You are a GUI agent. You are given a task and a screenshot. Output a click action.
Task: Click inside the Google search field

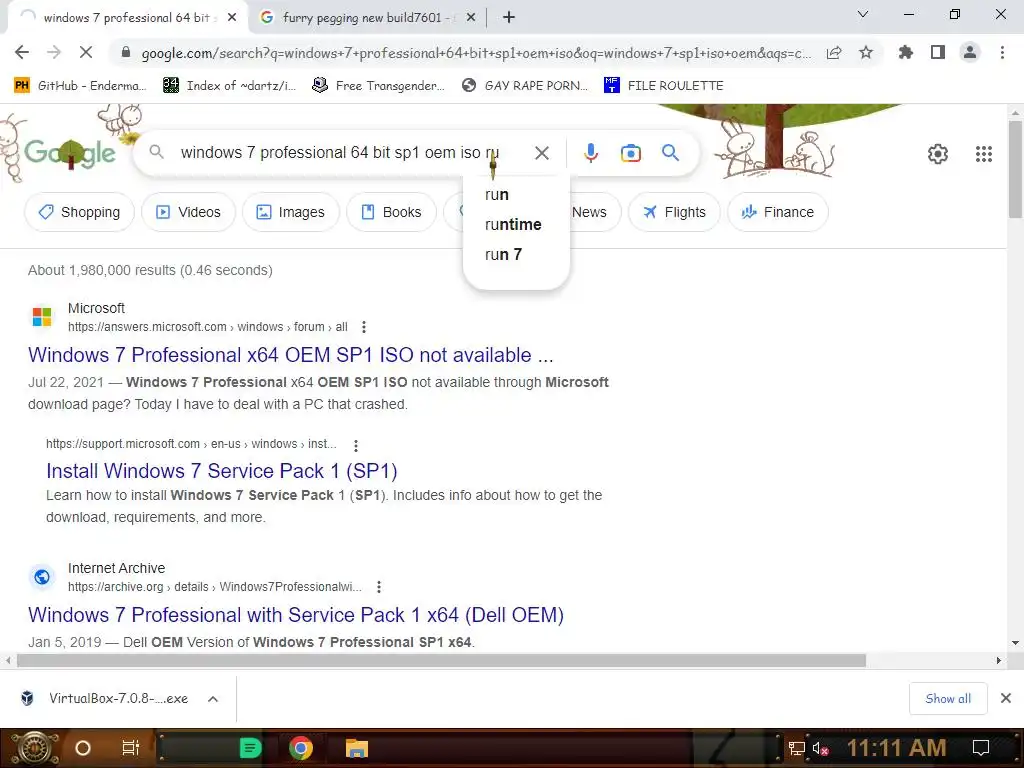coord(340,153)
